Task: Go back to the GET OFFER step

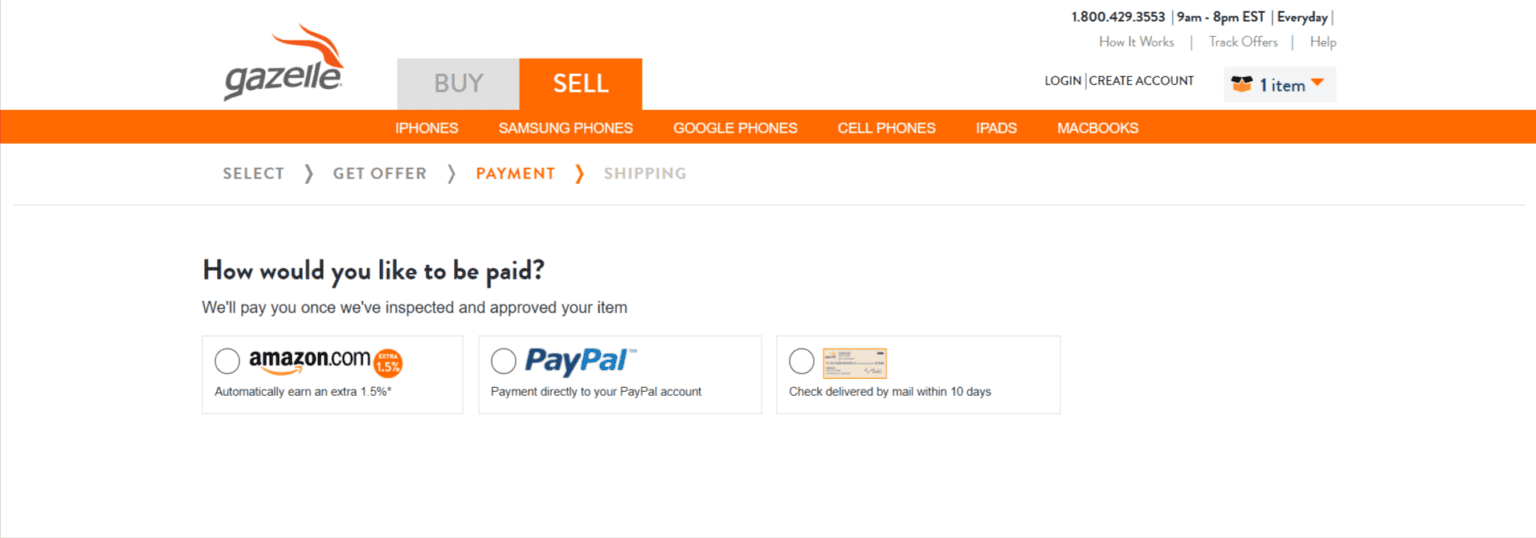Action: 380,174
